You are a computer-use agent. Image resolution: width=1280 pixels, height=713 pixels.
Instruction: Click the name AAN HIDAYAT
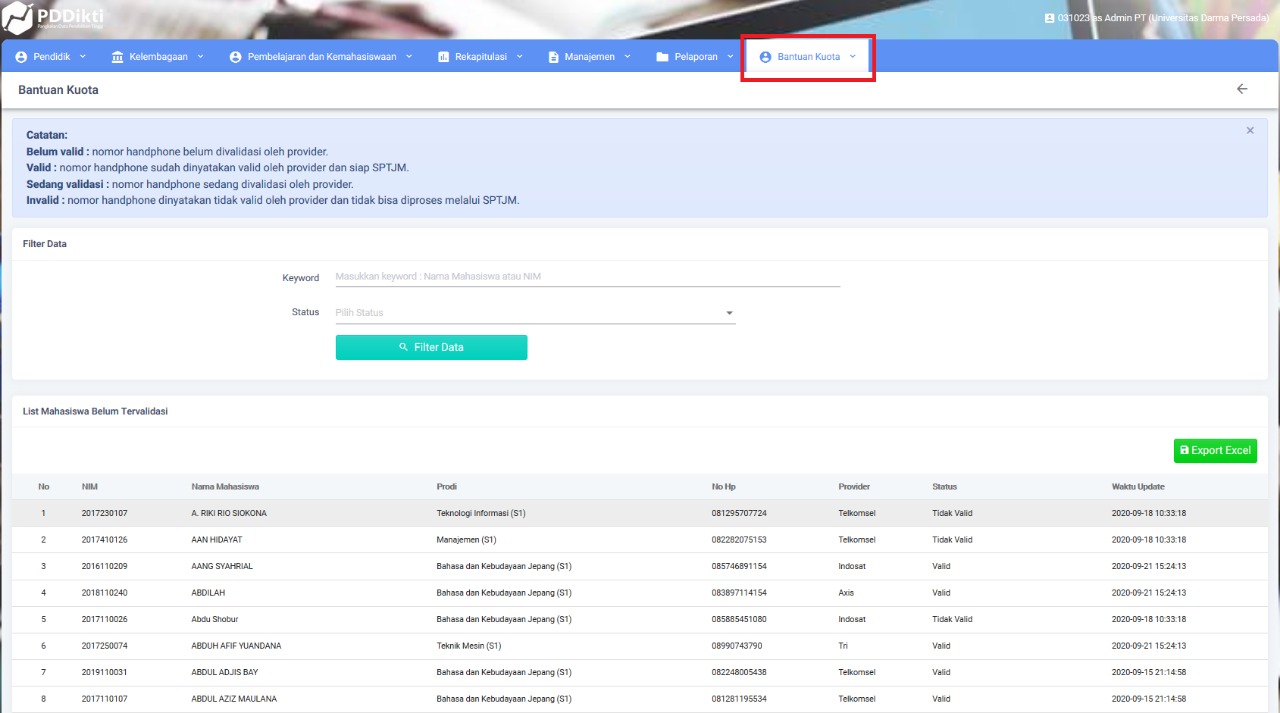pos(218,540)
